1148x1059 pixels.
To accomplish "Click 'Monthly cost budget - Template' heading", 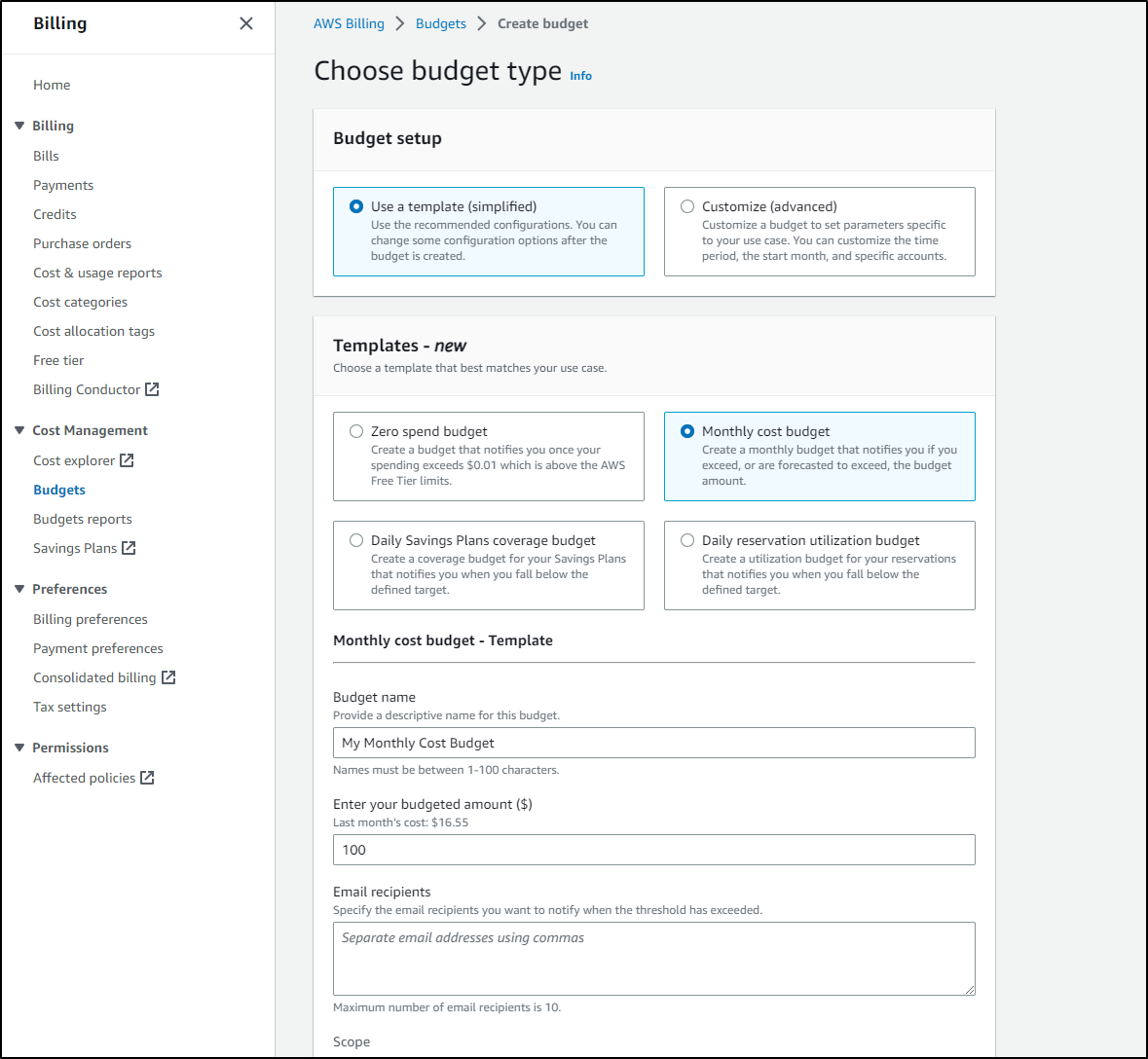I will 443,640.
